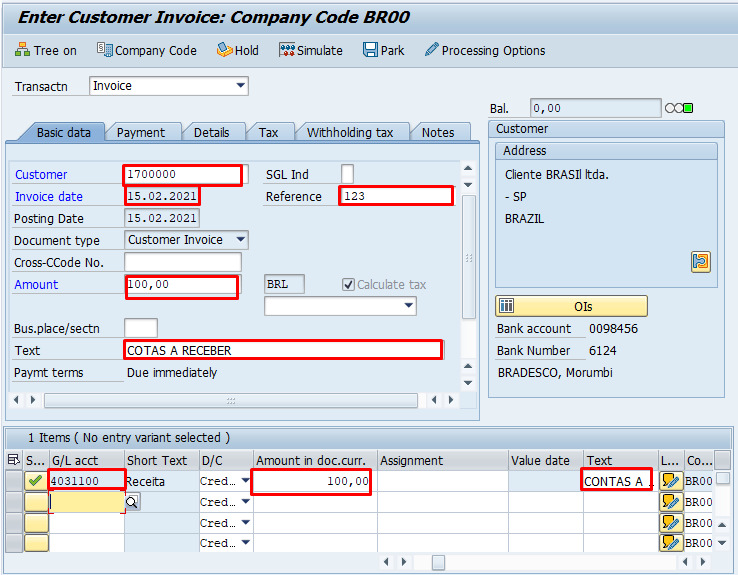The image size is (738, 575).
Task: Open search help beside G/L acct field
Action: click(132, 503)
